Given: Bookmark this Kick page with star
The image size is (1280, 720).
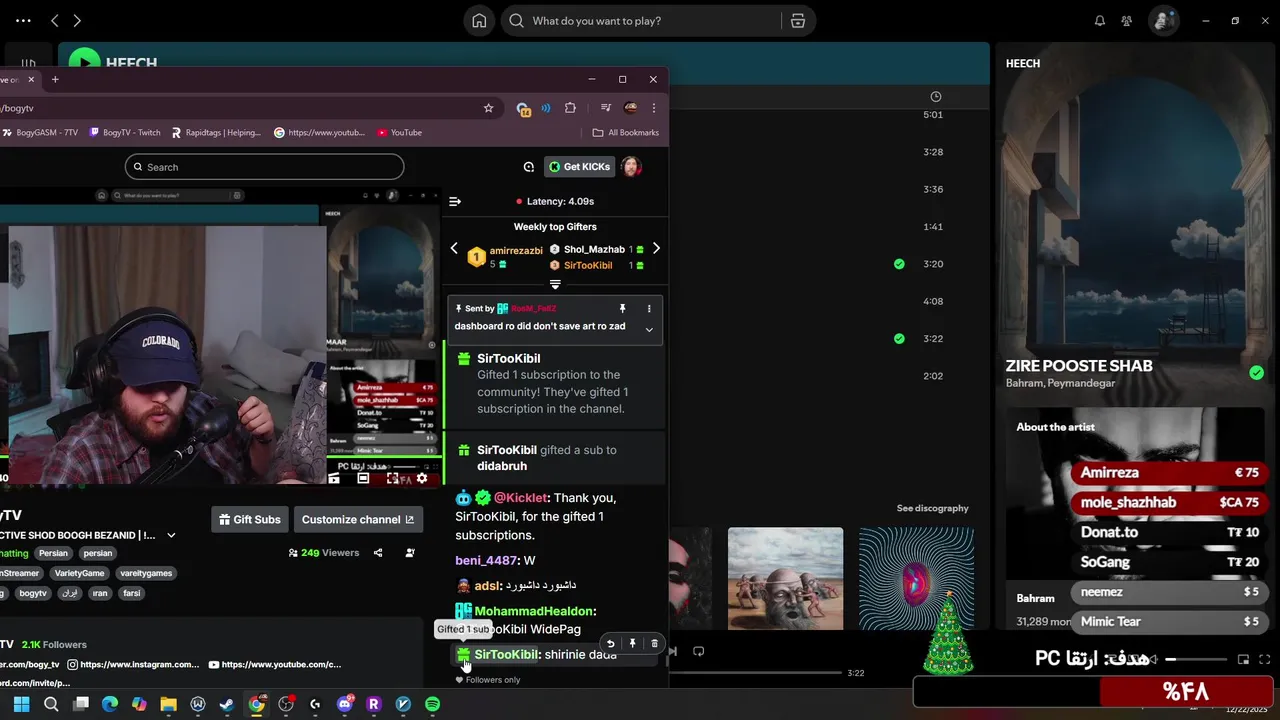Looking at the screenshot, I should coord(488,108).
